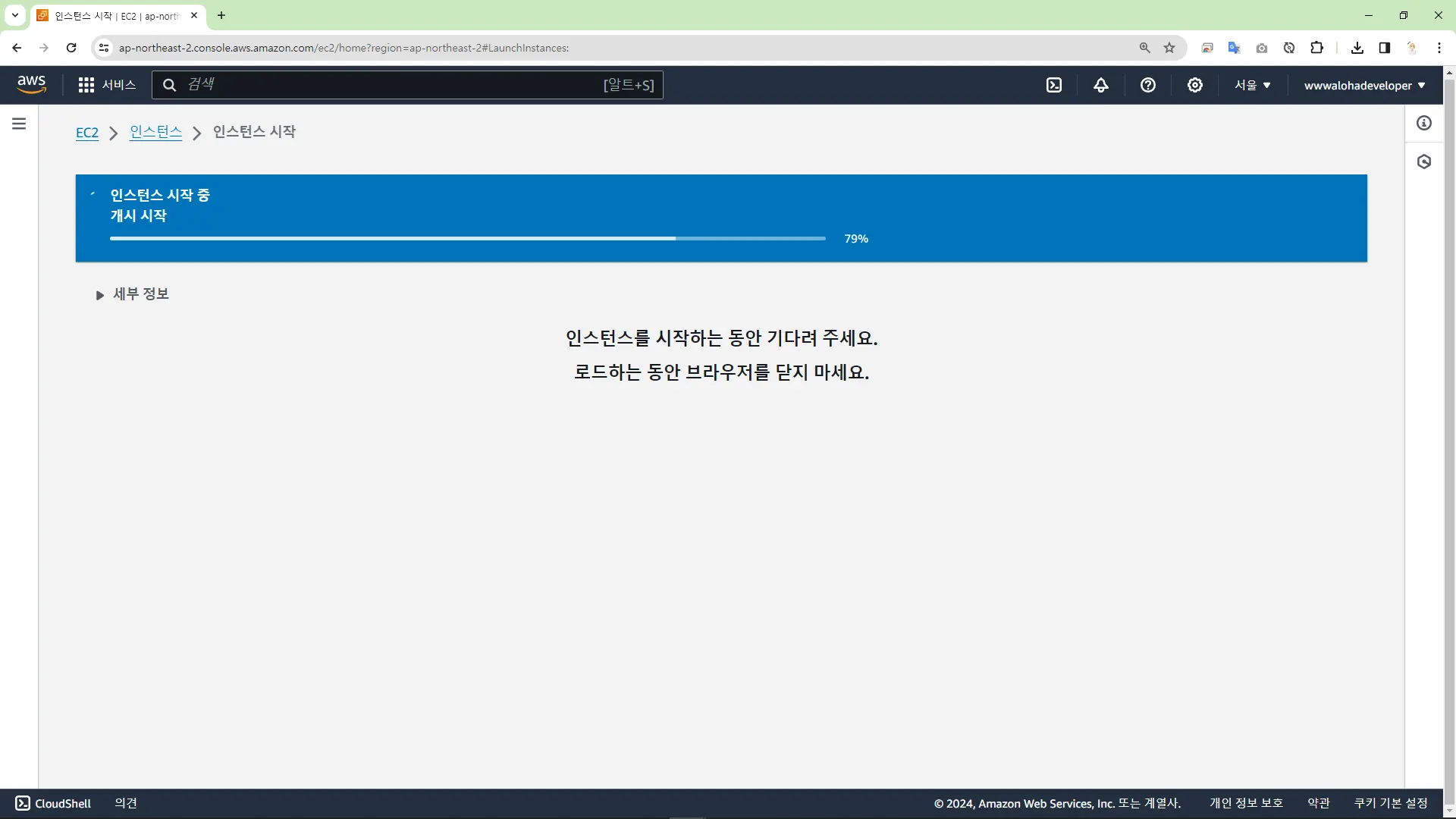Open the AWS help question-mark icon
Viewport: 1456px width, 819px height.
(x=1148, y=85)
